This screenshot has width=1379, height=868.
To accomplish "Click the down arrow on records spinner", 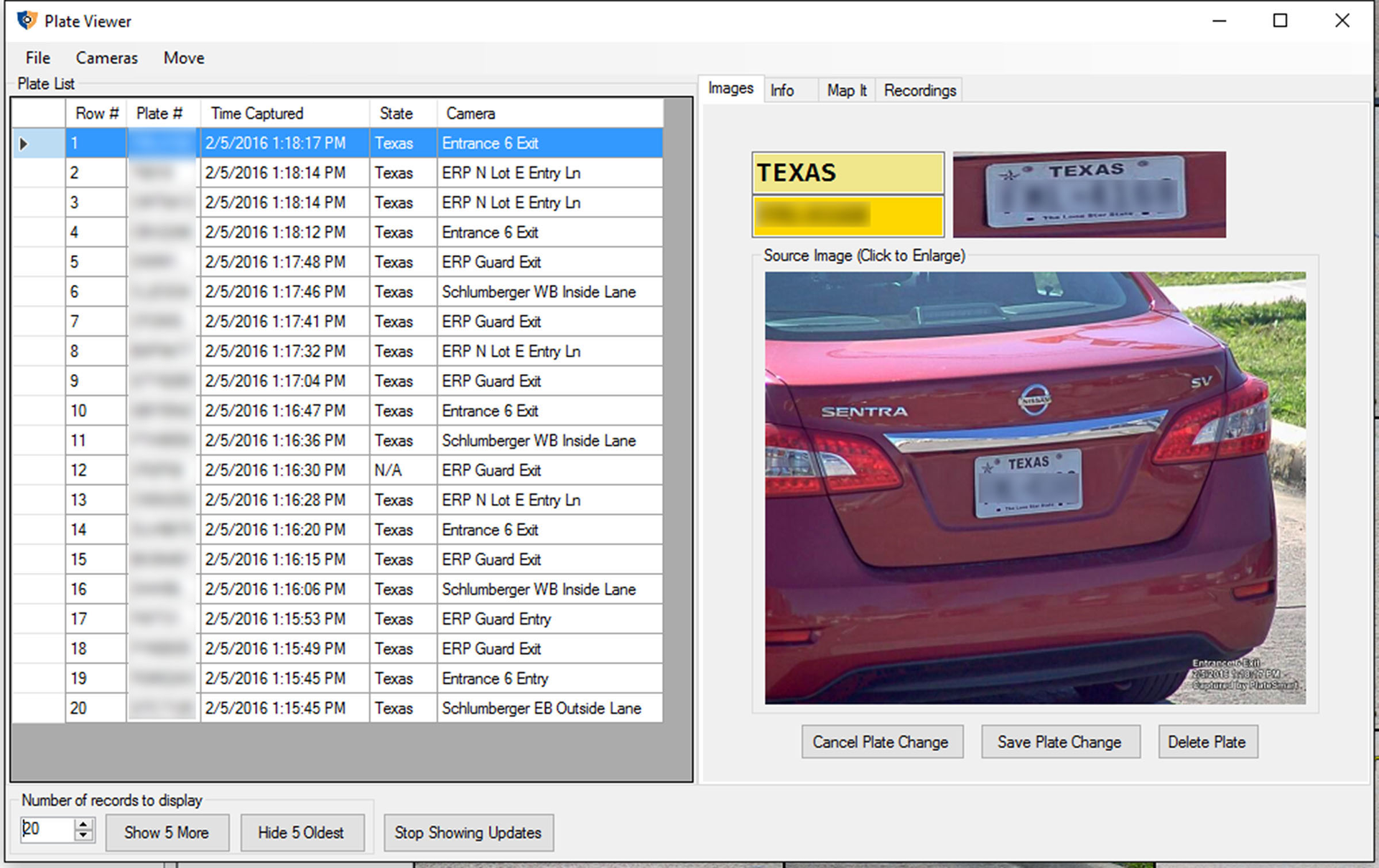I will click(83, 836).
